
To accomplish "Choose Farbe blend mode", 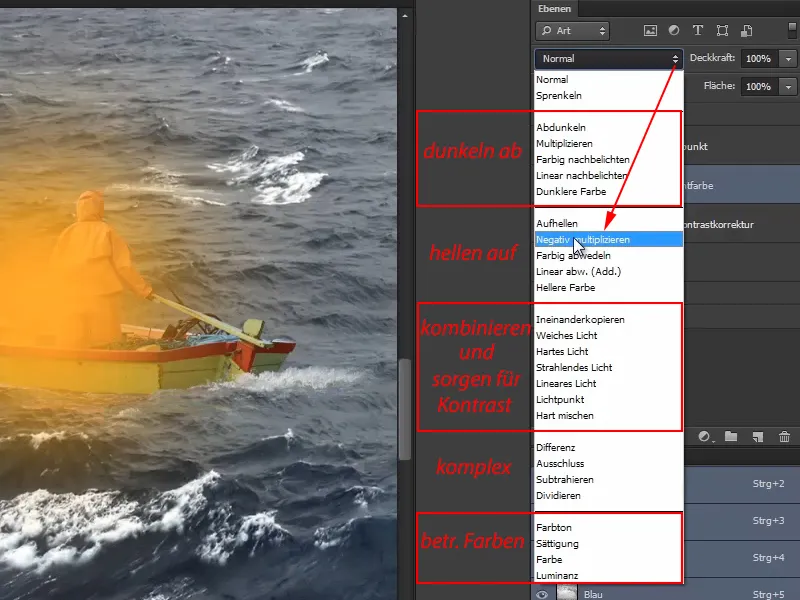I will coord(609,560).
